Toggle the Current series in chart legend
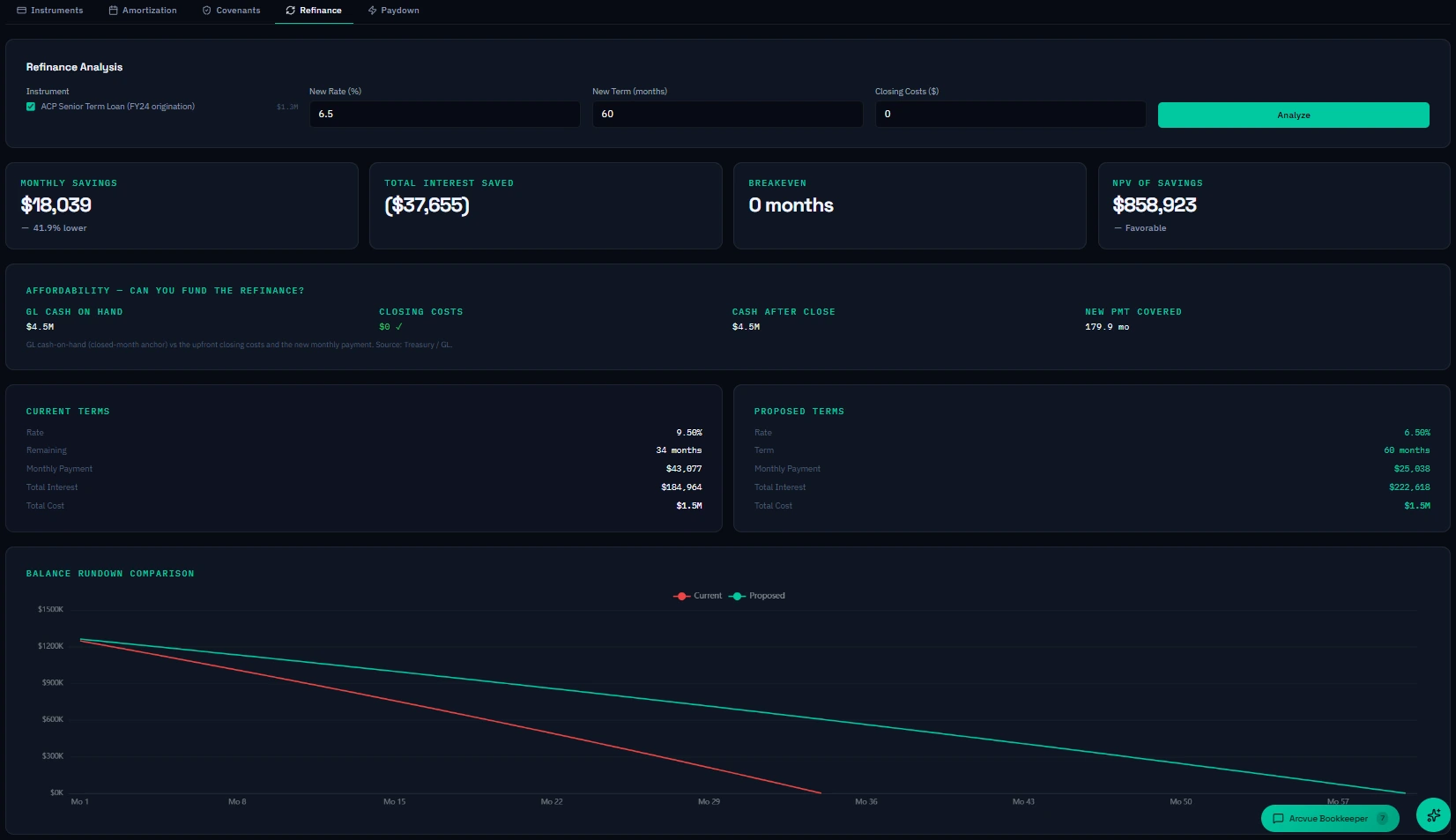This screenshot has width=1456, height=840. pyautogui.click(x=697, y=596)
